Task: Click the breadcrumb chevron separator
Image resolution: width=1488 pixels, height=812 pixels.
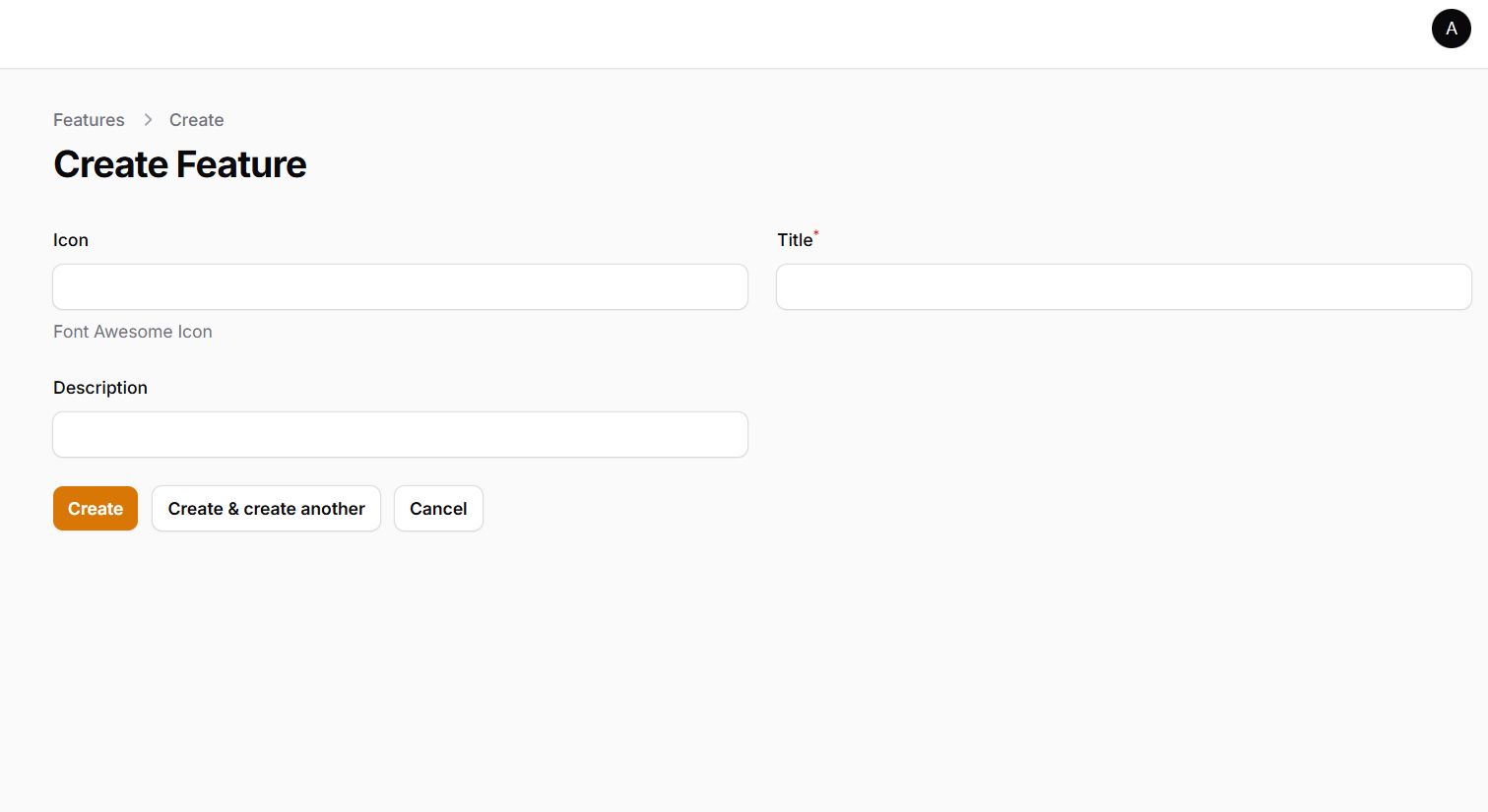Action: click(x=148, y=120)
